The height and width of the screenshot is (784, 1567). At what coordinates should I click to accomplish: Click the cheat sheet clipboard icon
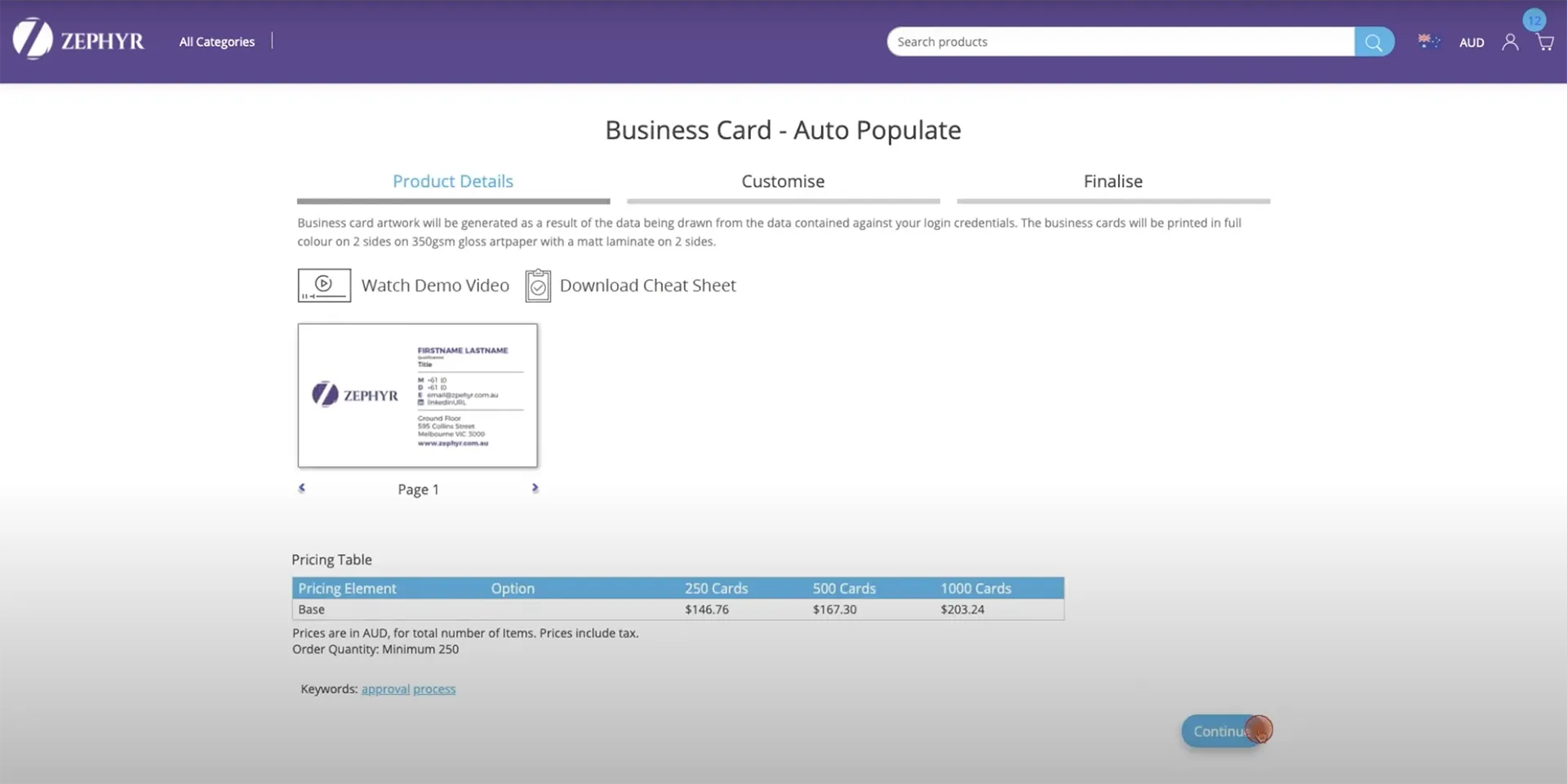click(x=538, y=286)
